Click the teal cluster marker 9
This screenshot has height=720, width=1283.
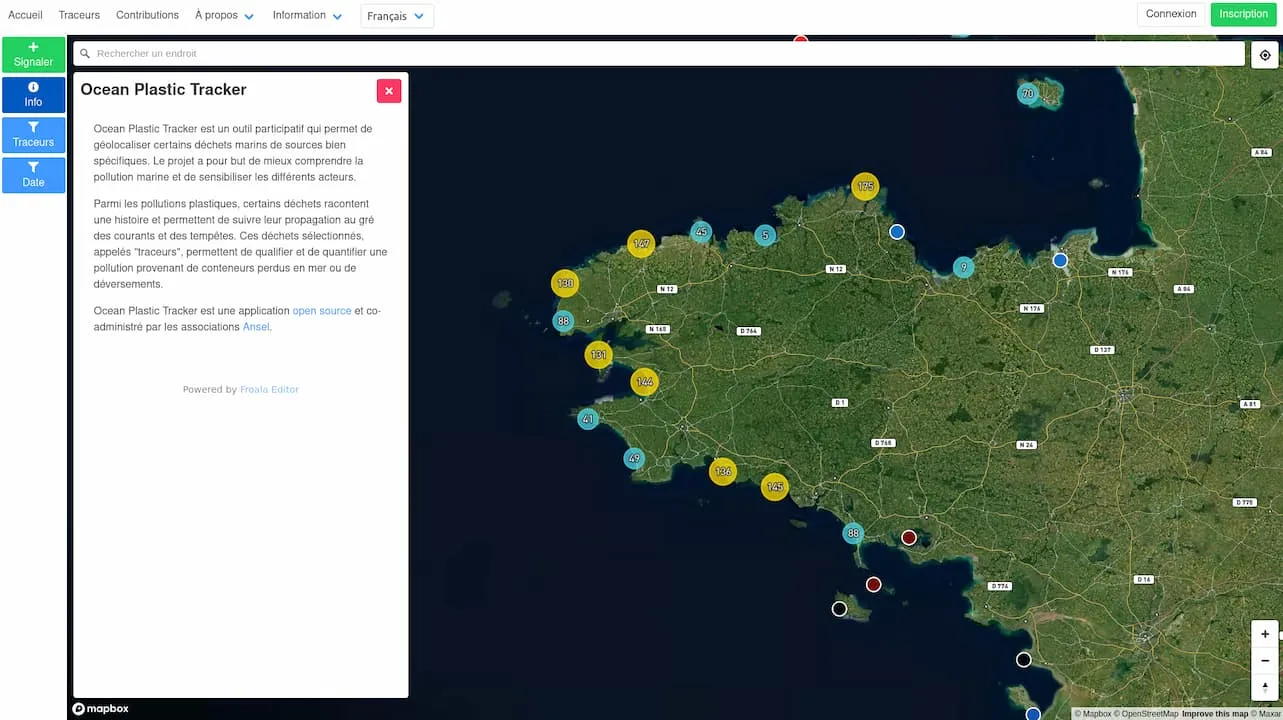(963, 267)
